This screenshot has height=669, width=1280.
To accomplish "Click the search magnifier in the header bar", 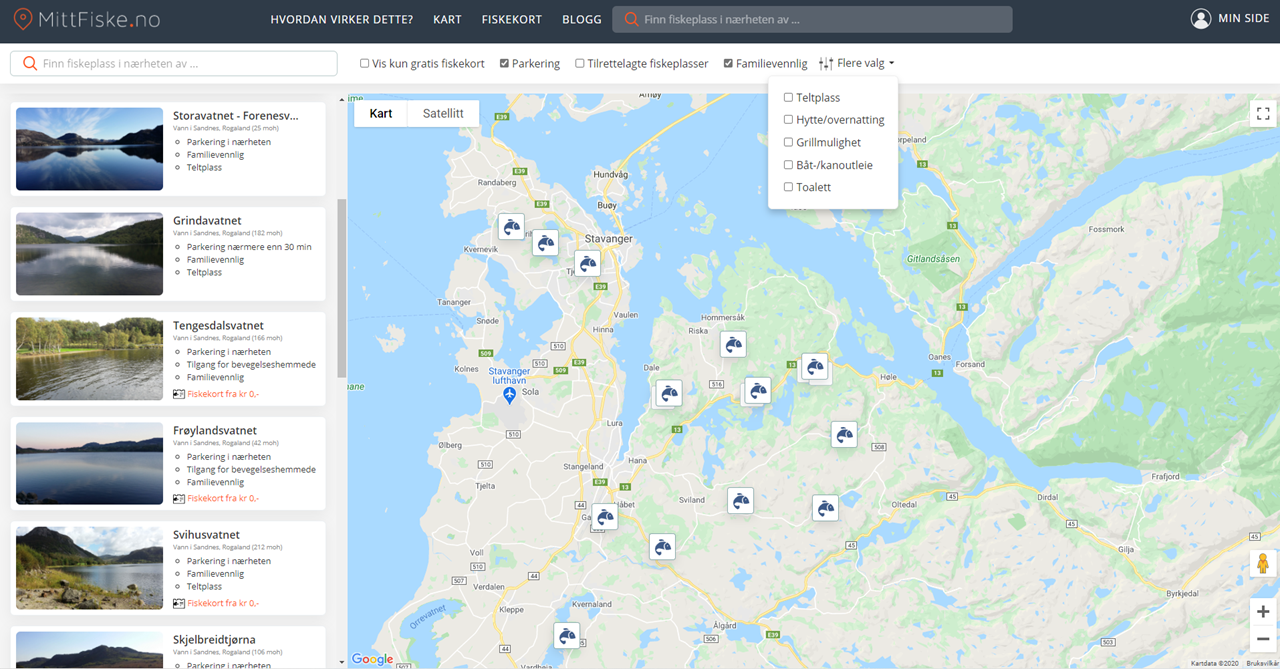I will (x=632, y=19).
